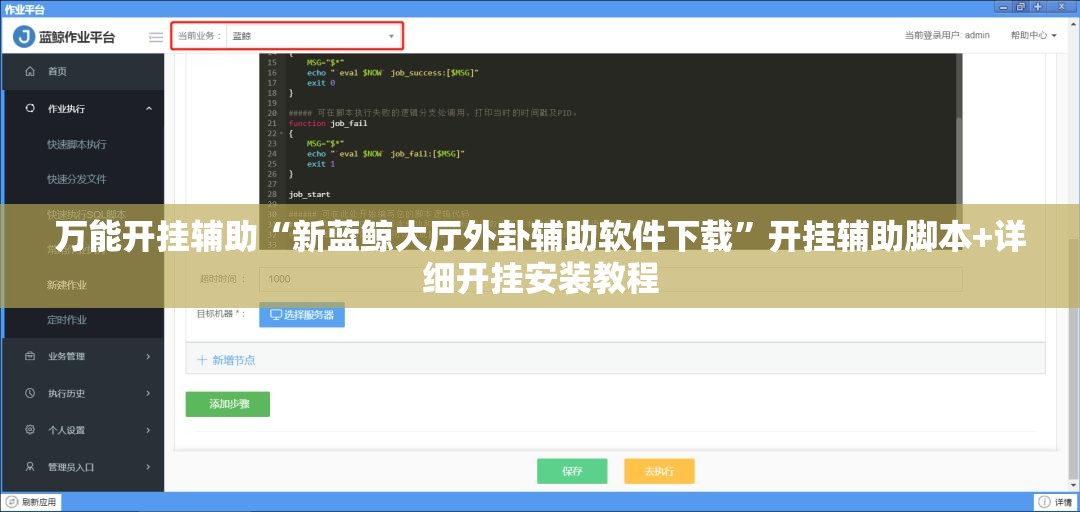The width and height of the screenshot is (1080, 512).
Task: Click the 刷新应用 refresh icon
Action: (x=12, y=502)
